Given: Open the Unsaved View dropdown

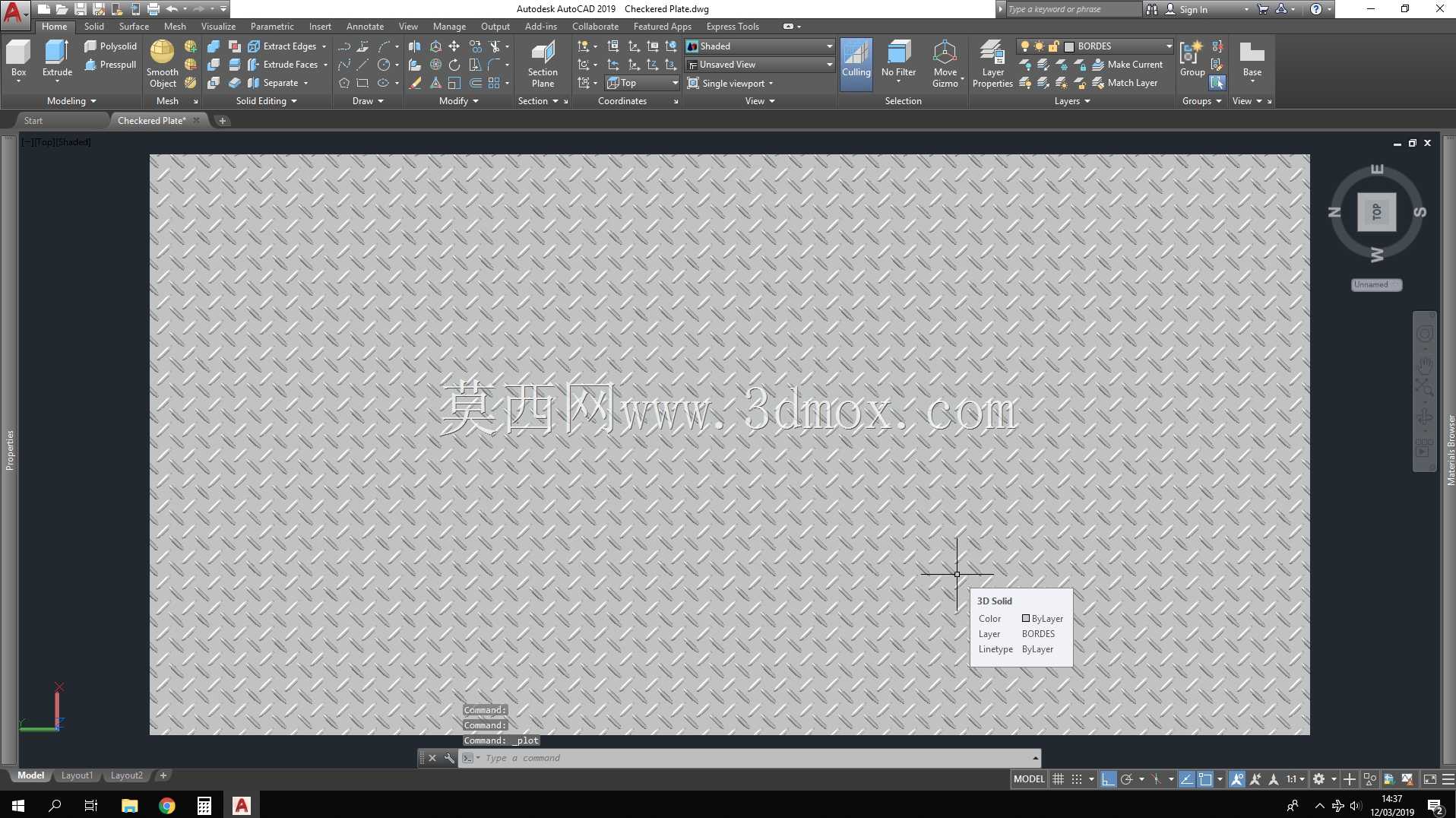Looking at the screenshot, I should 759,65.
